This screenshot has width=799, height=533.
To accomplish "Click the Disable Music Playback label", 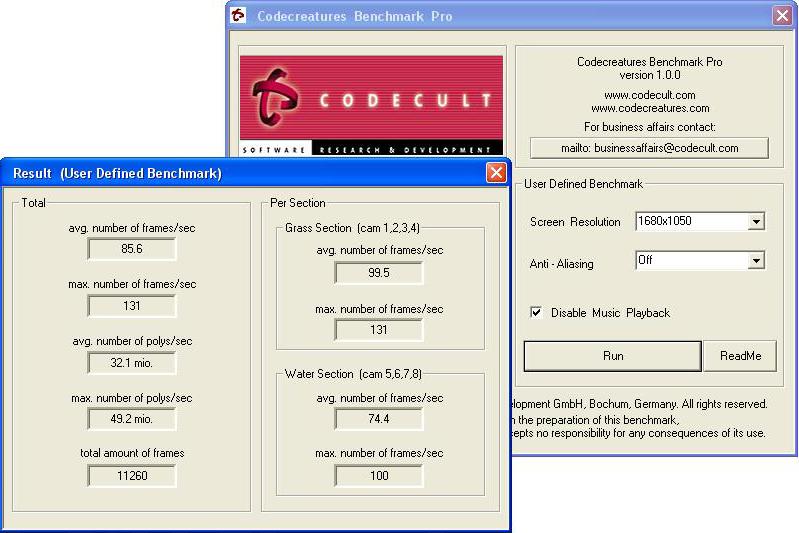I will point(610,313).
